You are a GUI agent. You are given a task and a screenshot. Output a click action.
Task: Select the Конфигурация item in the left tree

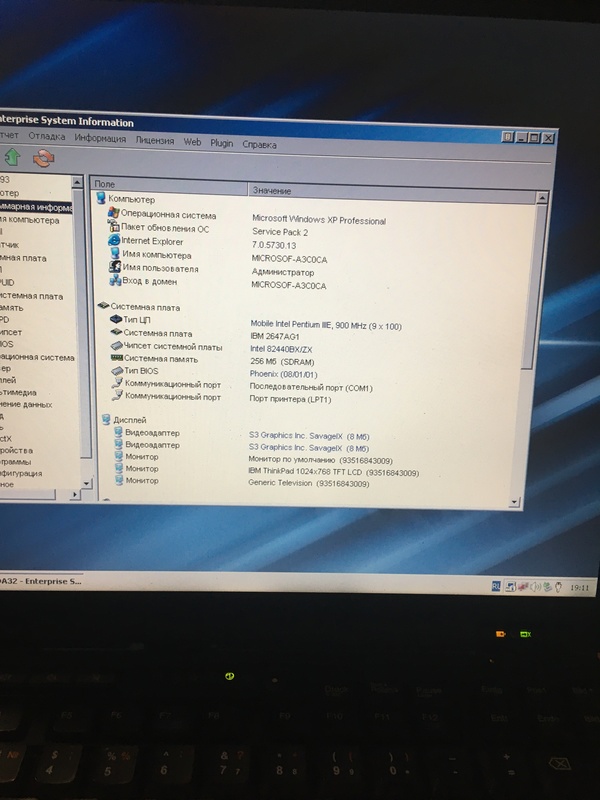pyautogui.click(x=21, y=473)
